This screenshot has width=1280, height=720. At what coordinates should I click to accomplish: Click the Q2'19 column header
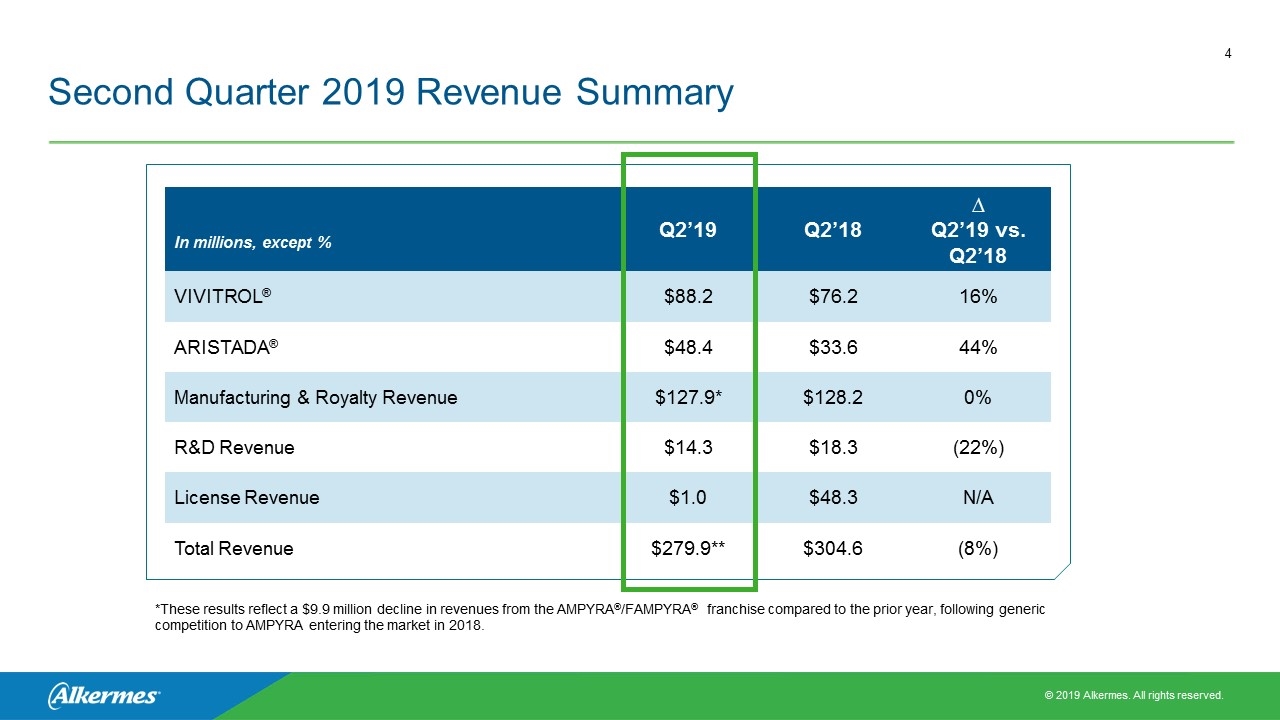[688, 230]
